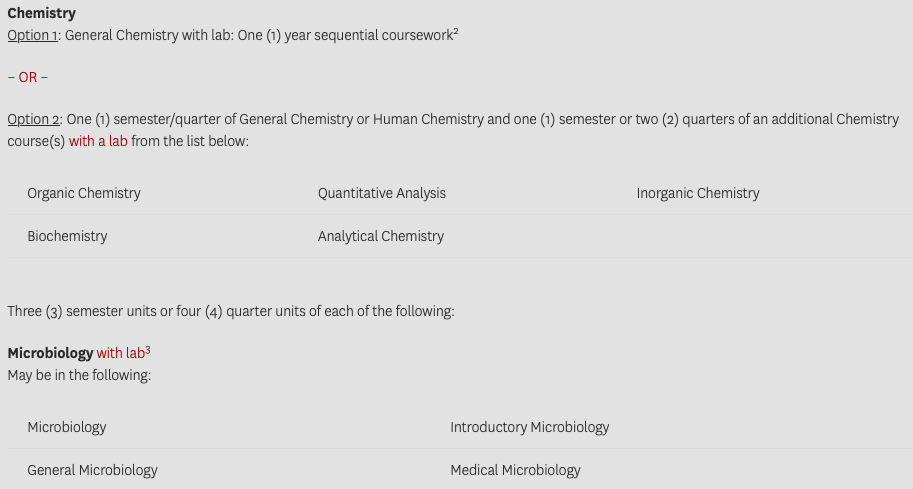This screenshot has width=913, height=489.
Task: Select Introductory Microbiology table cell
Action: pos(530,427)
